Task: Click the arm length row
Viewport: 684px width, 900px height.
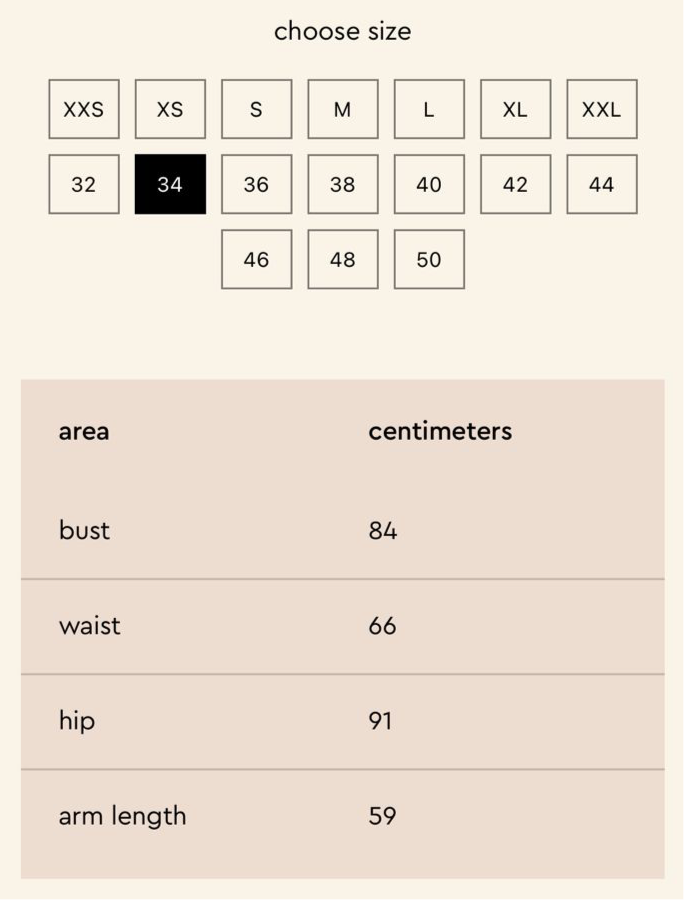Action: tap(342, 816)
